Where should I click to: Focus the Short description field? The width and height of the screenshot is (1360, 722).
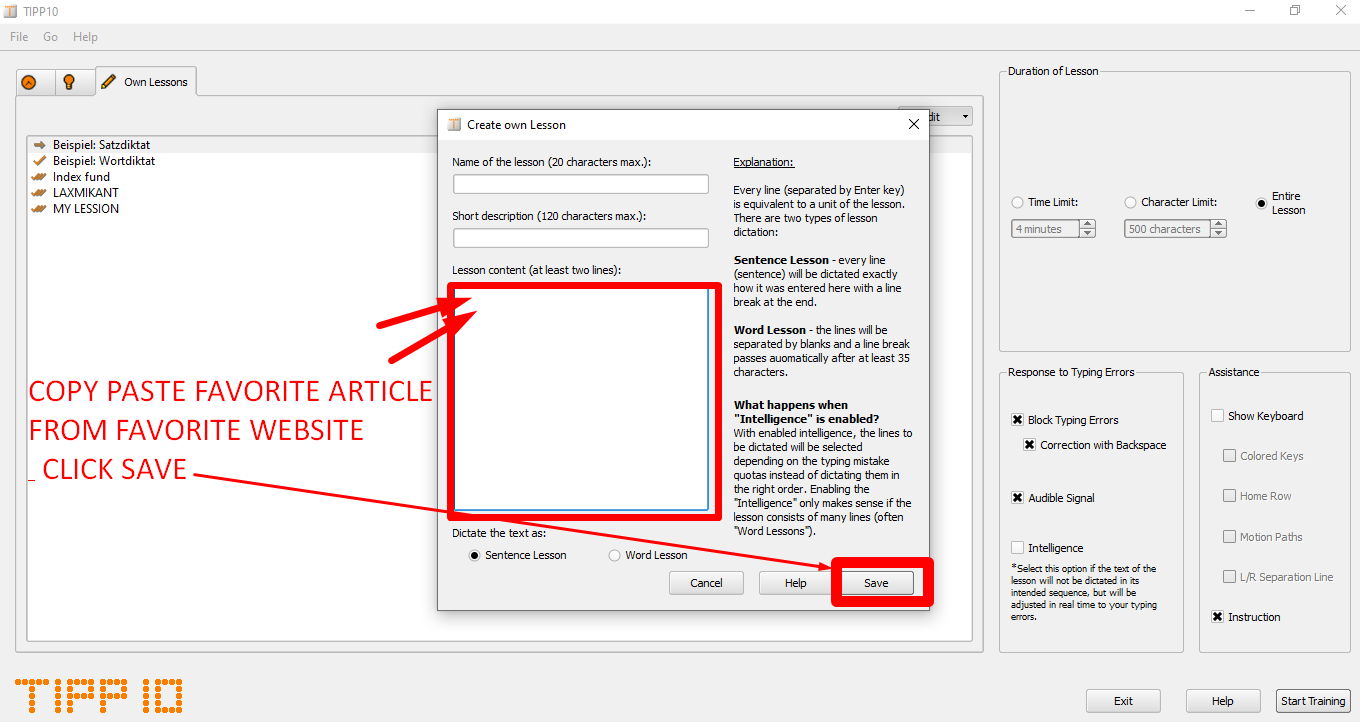pos(581,238)
